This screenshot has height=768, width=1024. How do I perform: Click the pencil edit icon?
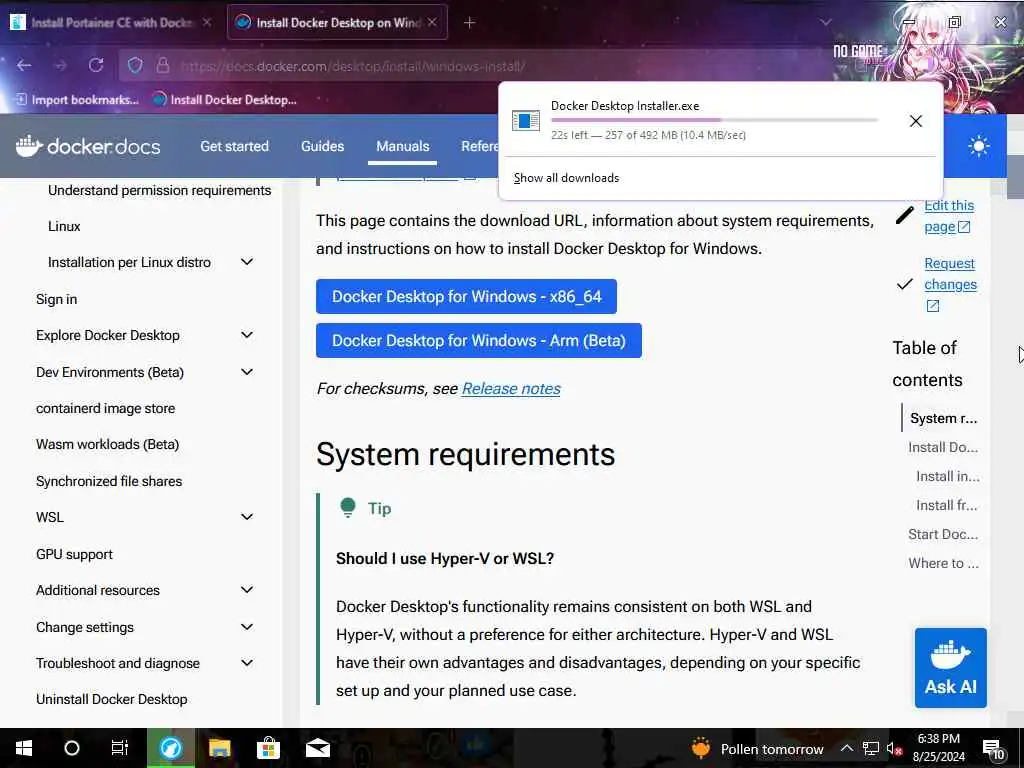click(904, 215)
